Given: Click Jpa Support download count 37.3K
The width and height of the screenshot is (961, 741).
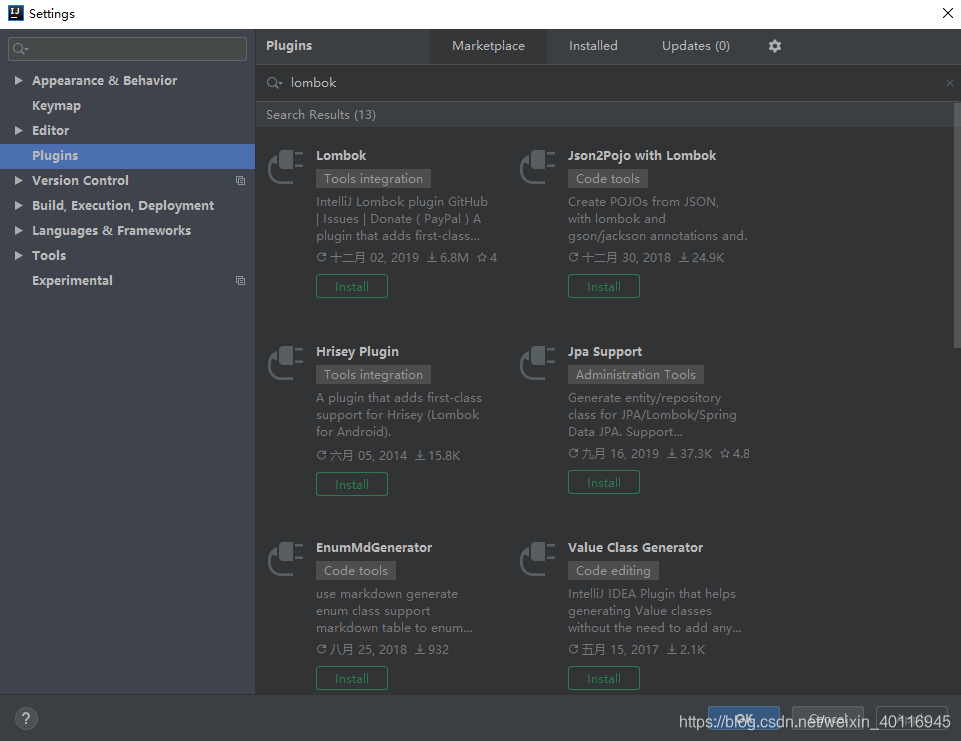Looking at the screenshot, I should [x=689, y=454].
